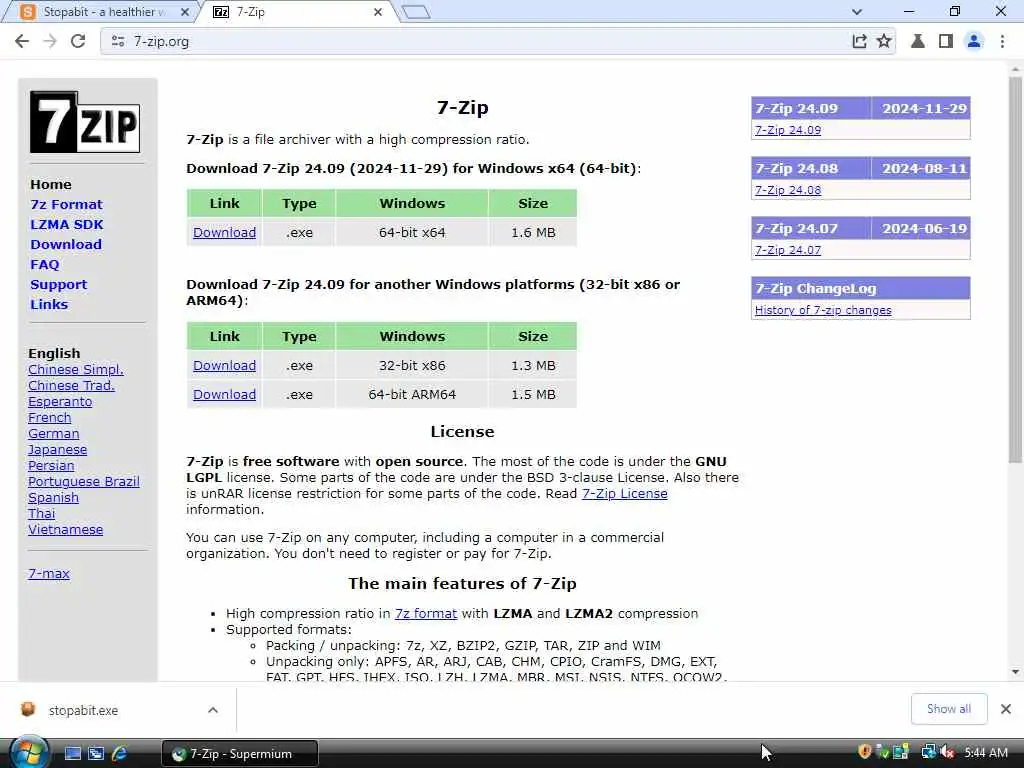This screenshot has width=1024, height=768.
Task: Open site information icon in address bar
Action: pos(118,41)
